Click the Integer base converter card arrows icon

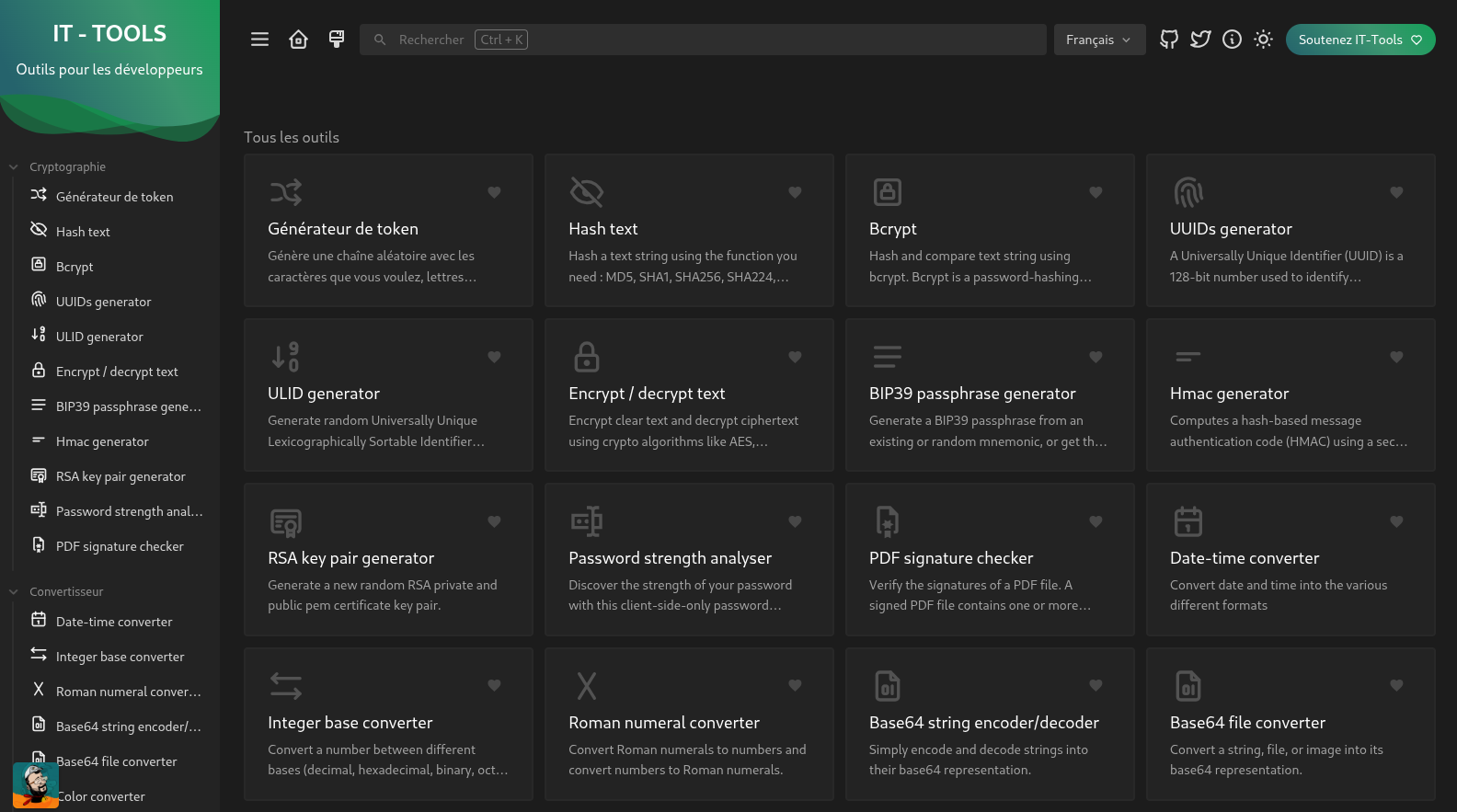286,686
